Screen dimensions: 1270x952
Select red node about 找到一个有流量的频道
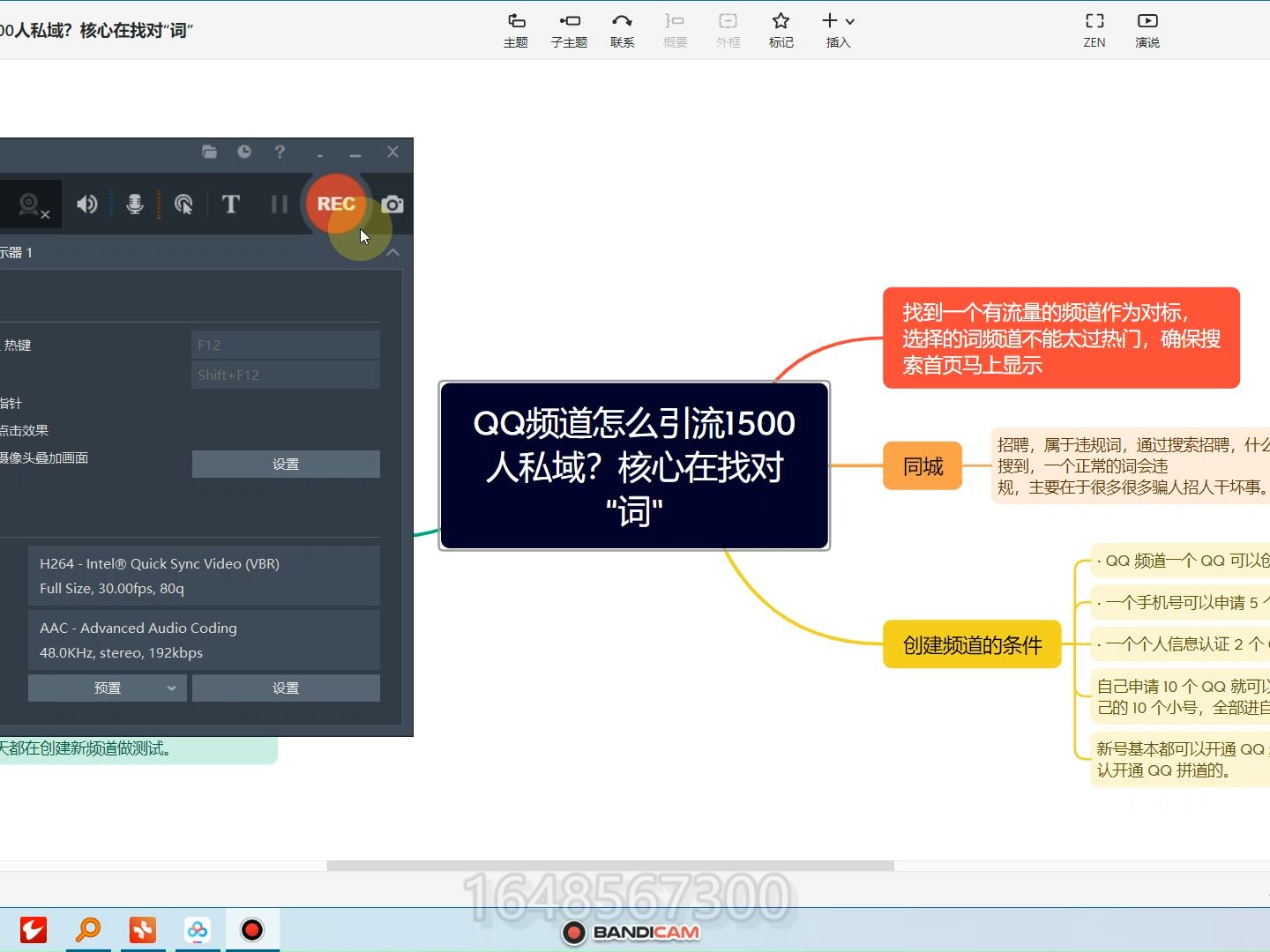pyautogui.click(x=1061, y=338)
